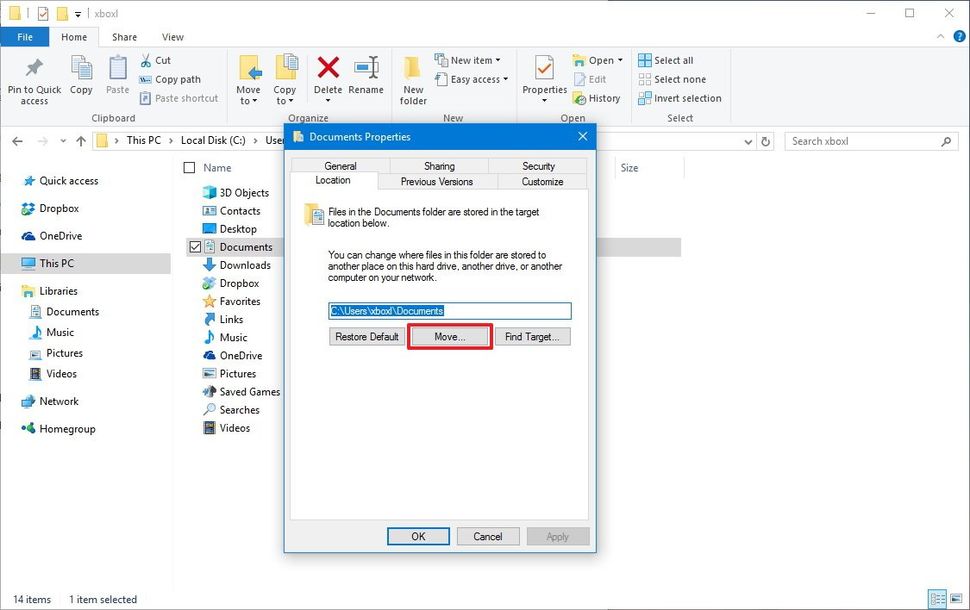The height and width of the screenshot is (610, 970).
Task: Uncheck the Documents item checkbox
Action: [198, 247]
